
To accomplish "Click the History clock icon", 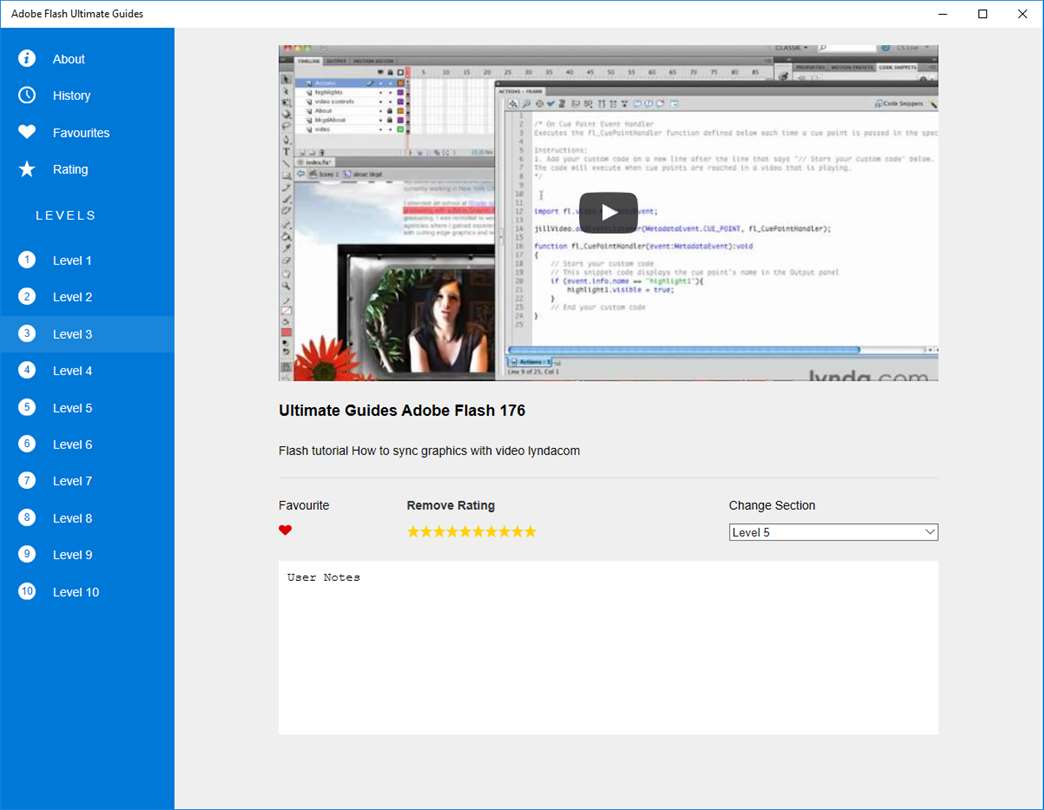I will pos(27,95).
